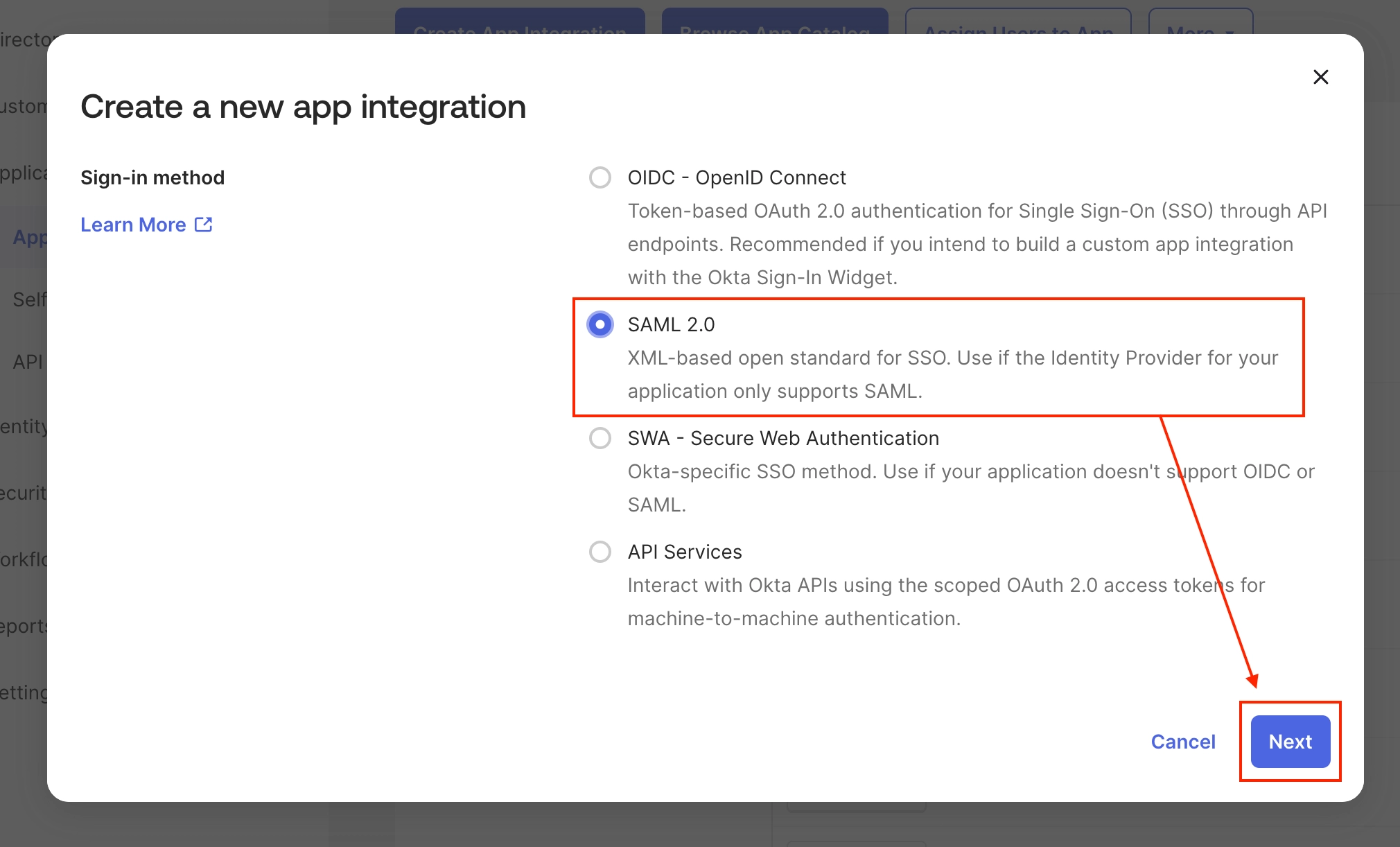Open the Security sidebar item
Viewport: 1400px width, 847px height.
(x=23, y=494)
